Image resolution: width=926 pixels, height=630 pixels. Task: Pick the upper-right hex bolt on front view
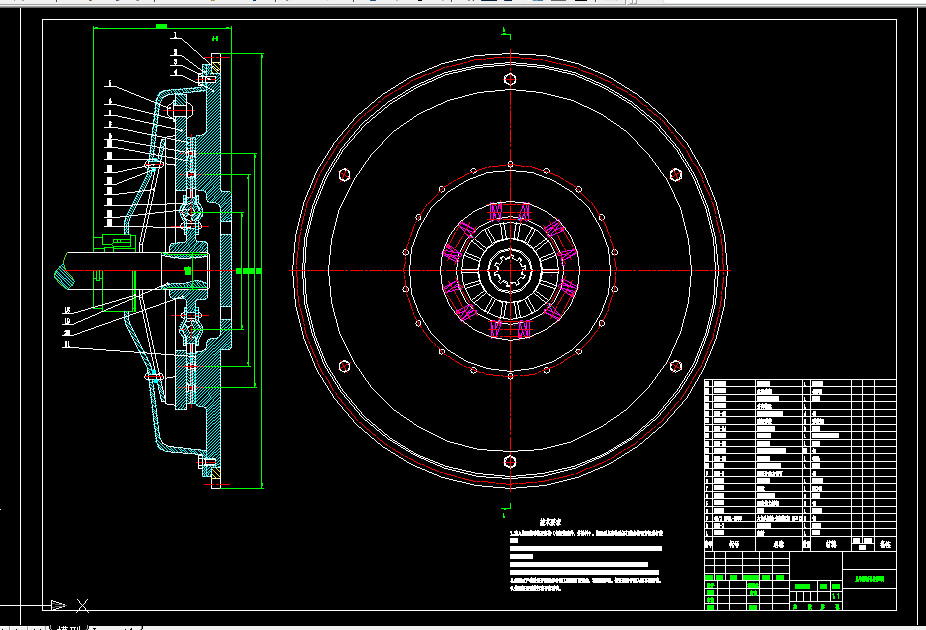(676, 175)
